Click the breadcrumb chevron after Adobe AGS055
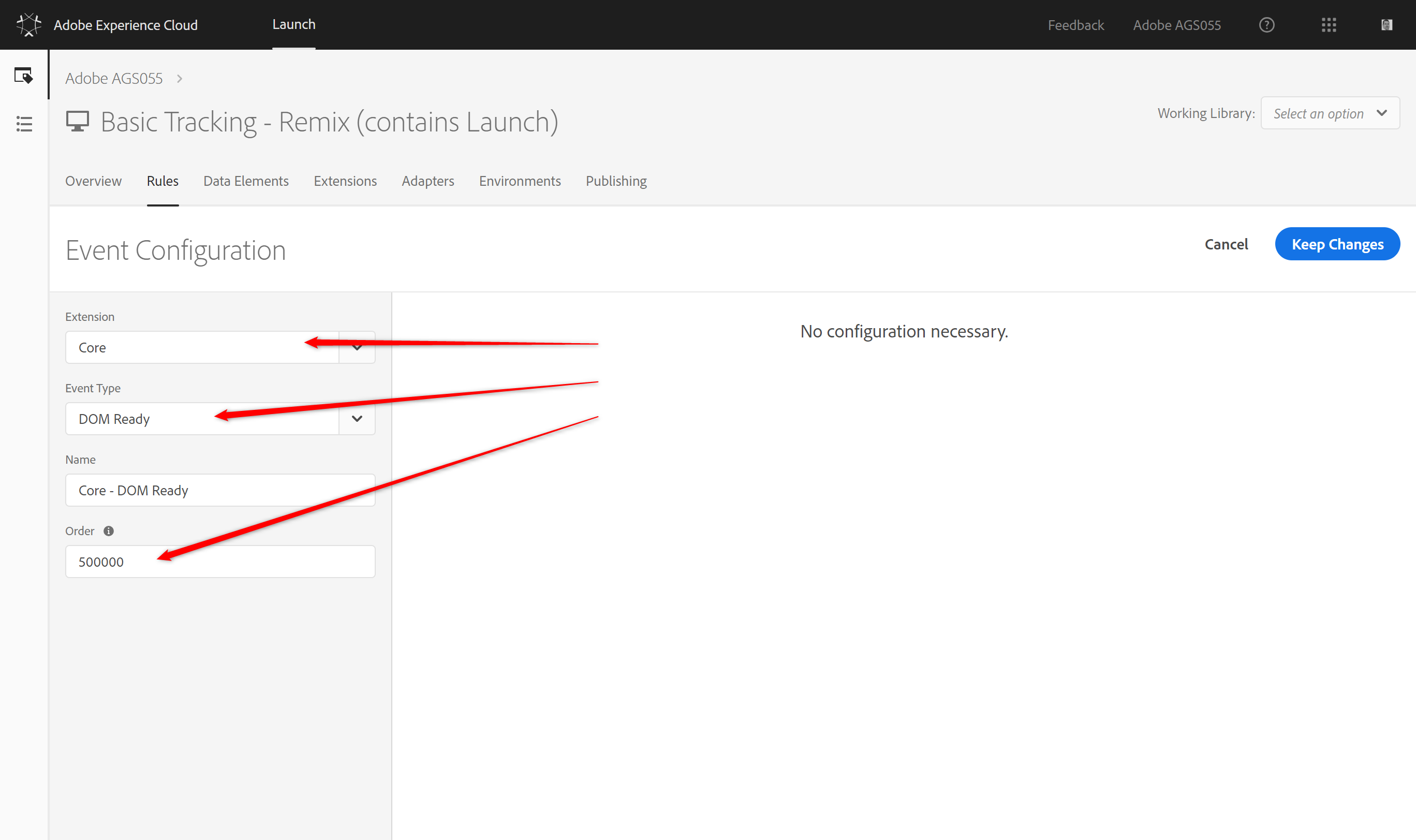This screenshot has height=840, width=1416. (x=180, y=79)
